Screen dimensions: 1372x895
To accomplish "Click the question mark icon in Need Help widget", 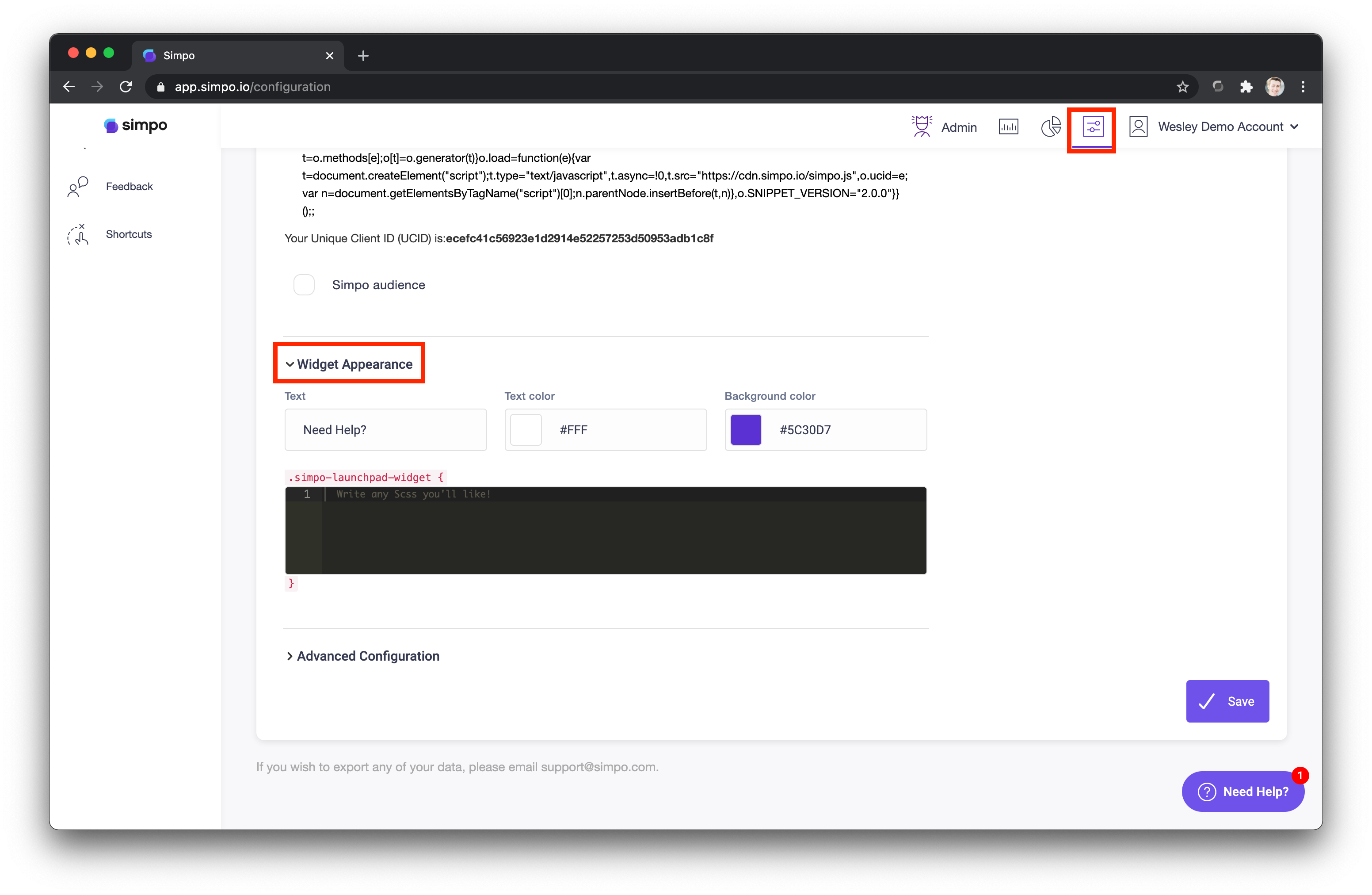I will point(1207,791).
